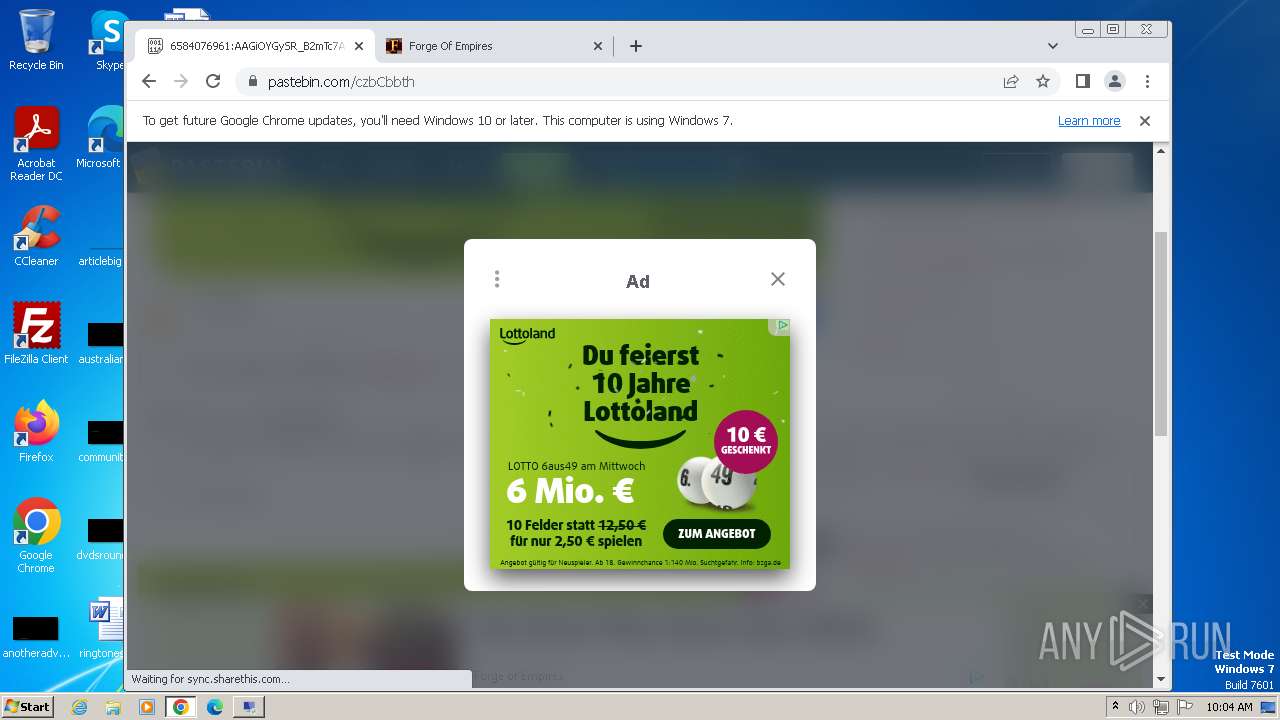Go back to the previous page
This screenshot has width=1280, height=720.
click(x=149, y=81)
